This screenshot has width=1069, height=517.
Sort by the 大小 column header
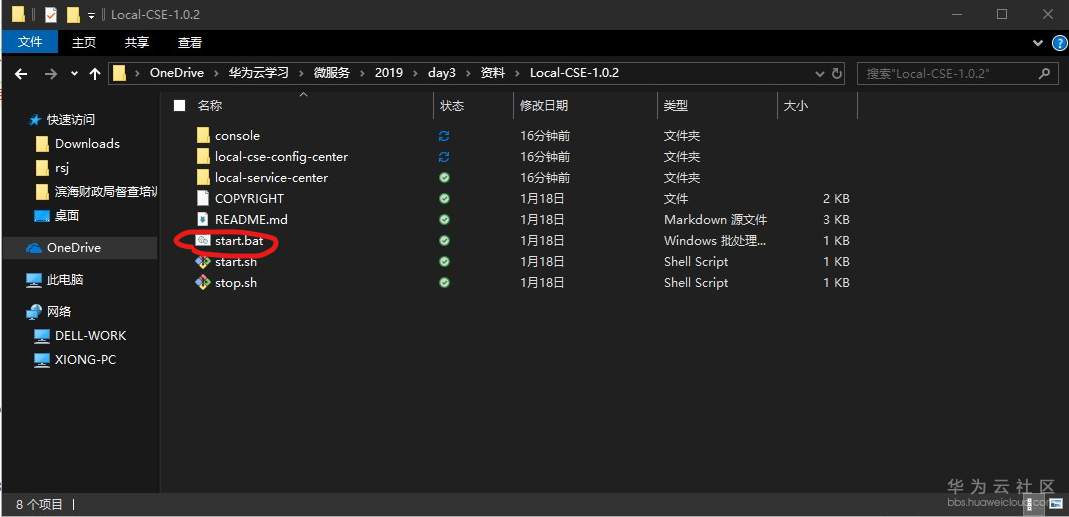pos(796,106)
